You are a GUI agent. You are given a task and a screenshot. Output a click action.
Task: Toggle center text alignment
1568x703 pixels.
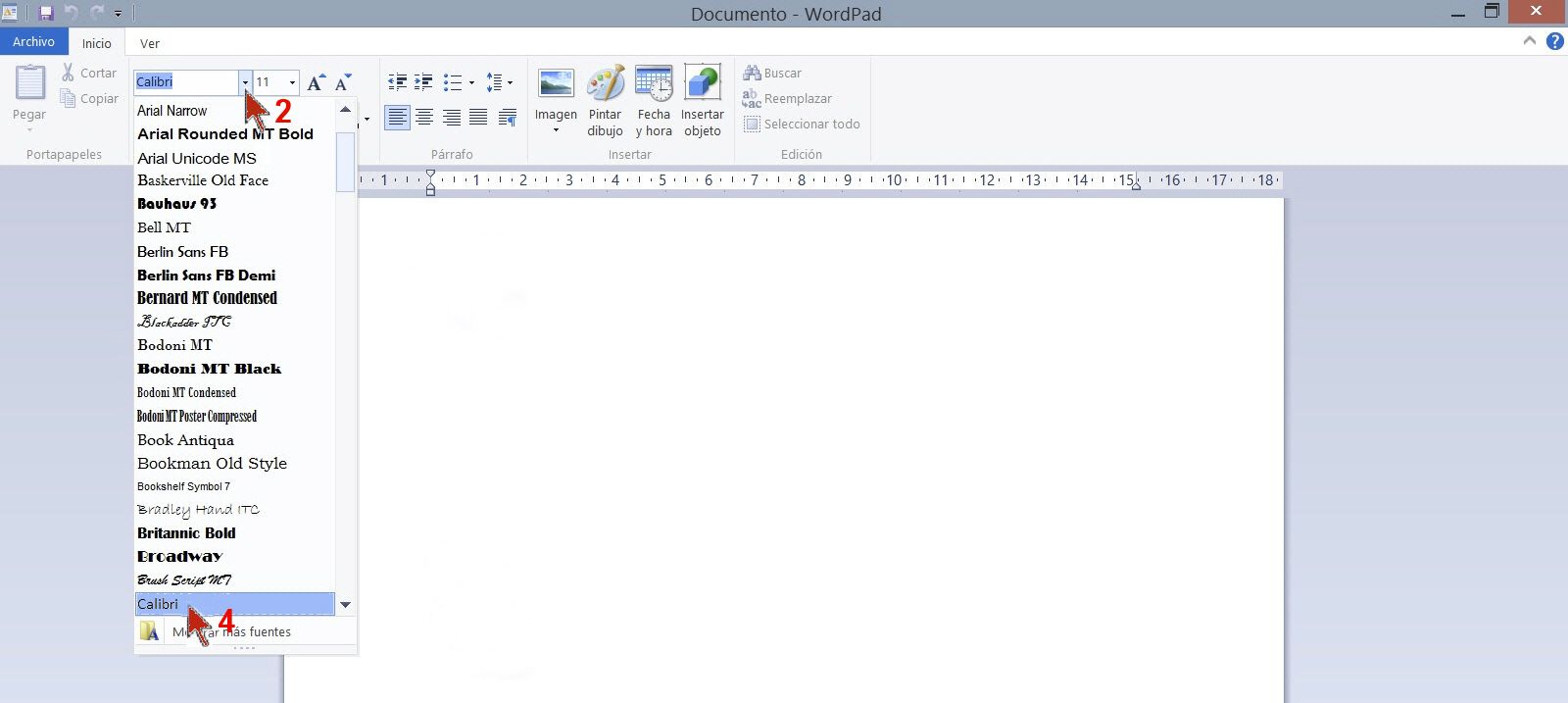[x=424, y=118]
